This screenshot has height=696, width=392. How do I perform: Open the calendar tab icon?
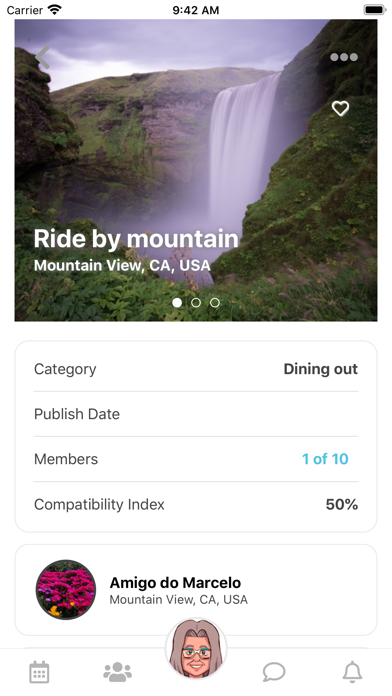39,672
